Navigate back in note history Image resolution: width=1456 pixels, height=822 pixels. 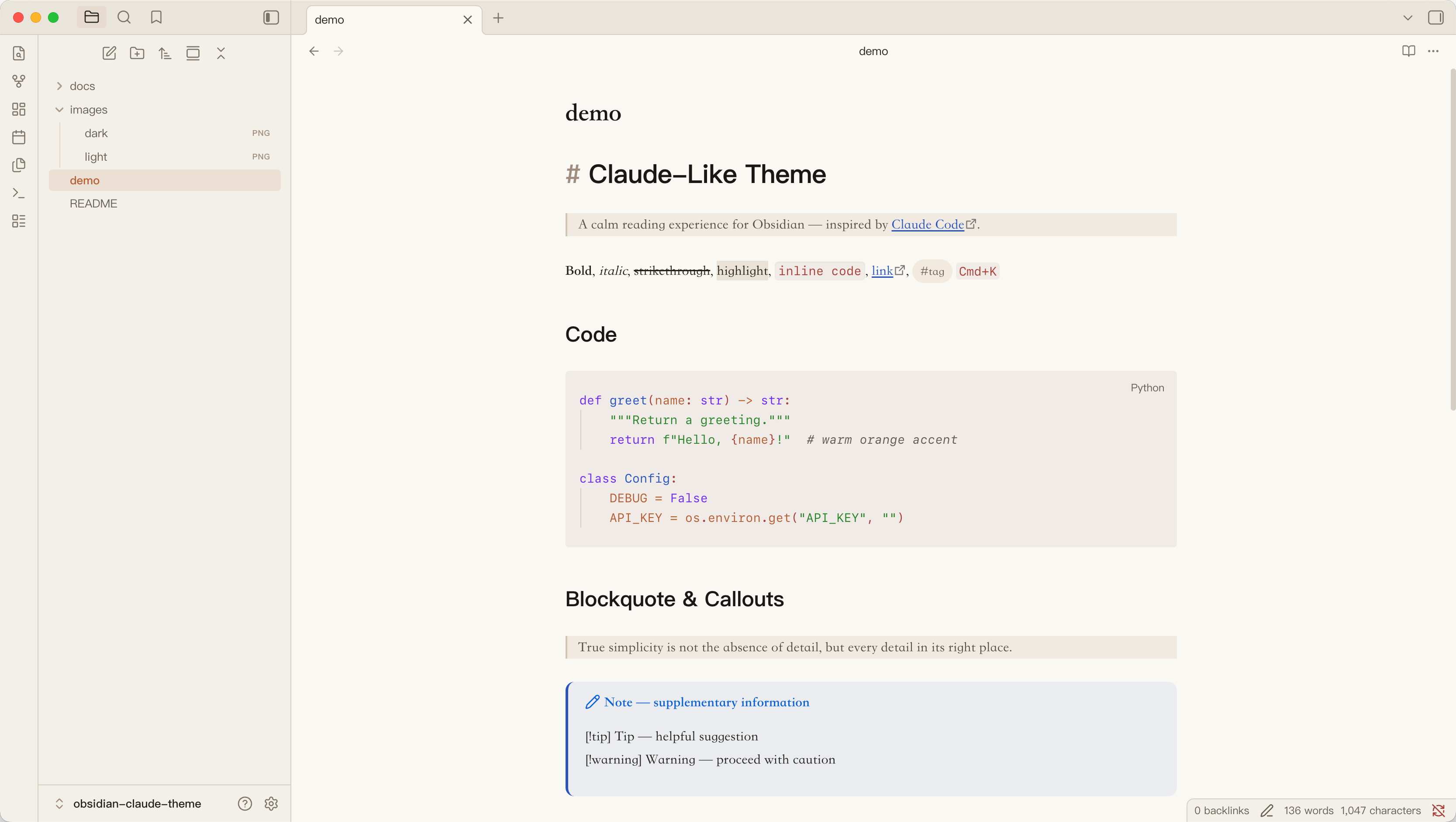click(x=314, y=52)
